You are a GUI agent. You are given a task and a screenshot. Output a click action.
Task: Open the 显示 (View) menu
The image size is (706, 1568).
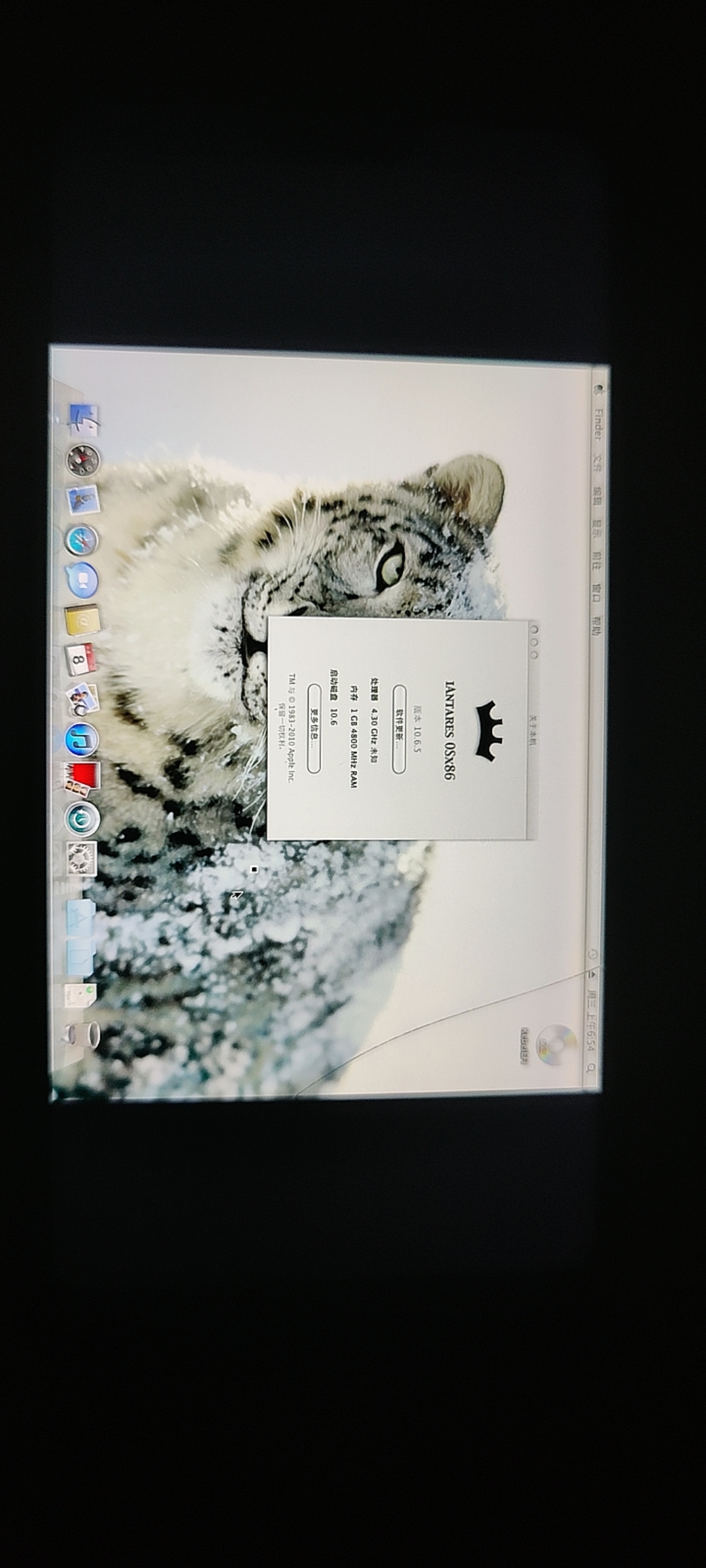(597, 529)
